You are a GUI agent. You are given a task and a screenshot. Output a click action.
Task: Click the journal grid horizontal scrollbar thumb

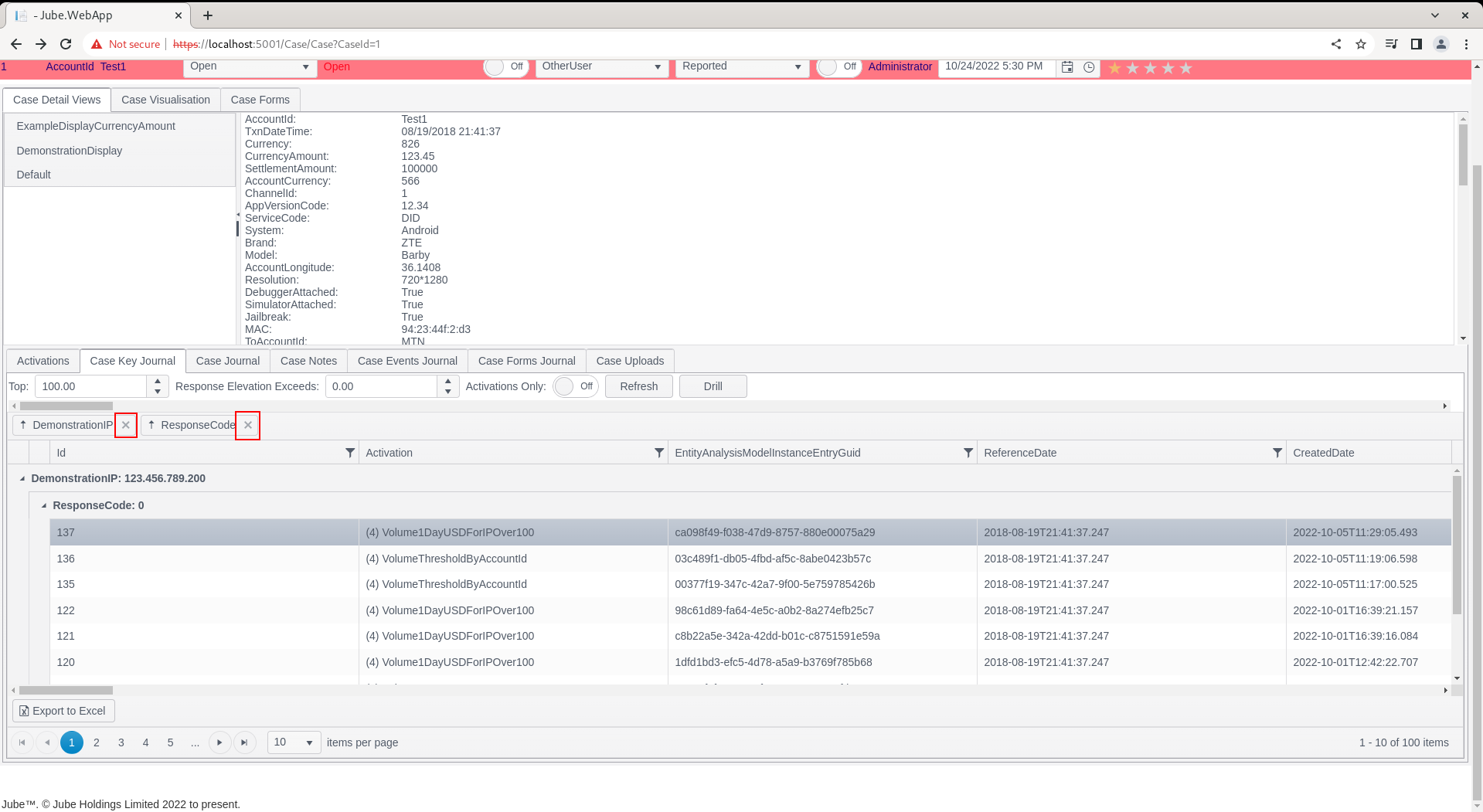pyautogui.click(x=66, y=691)
